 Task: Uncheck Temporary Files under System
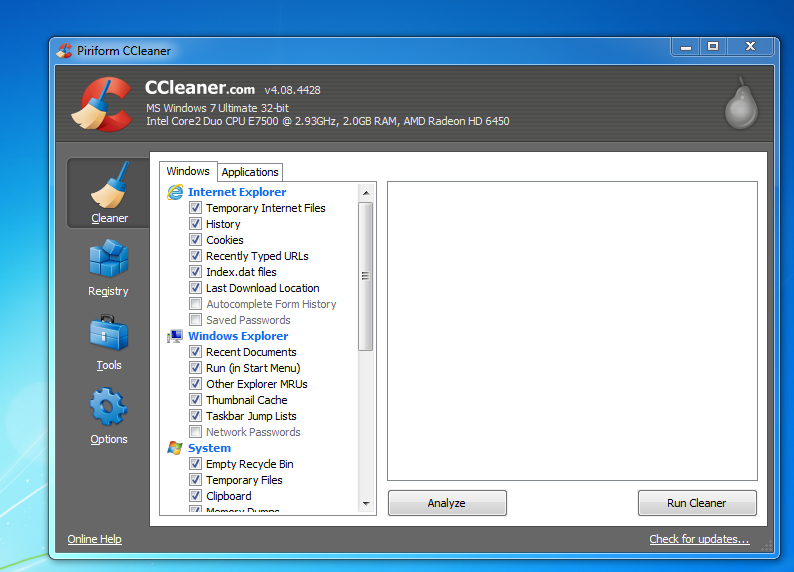pos(195,479)
